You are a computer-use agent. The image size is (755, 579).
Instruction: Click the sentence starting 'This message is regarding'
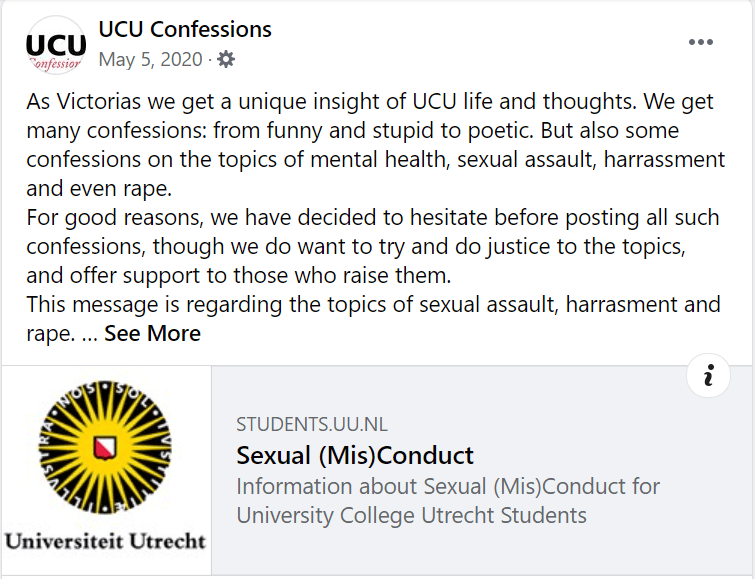pos(370,304)
